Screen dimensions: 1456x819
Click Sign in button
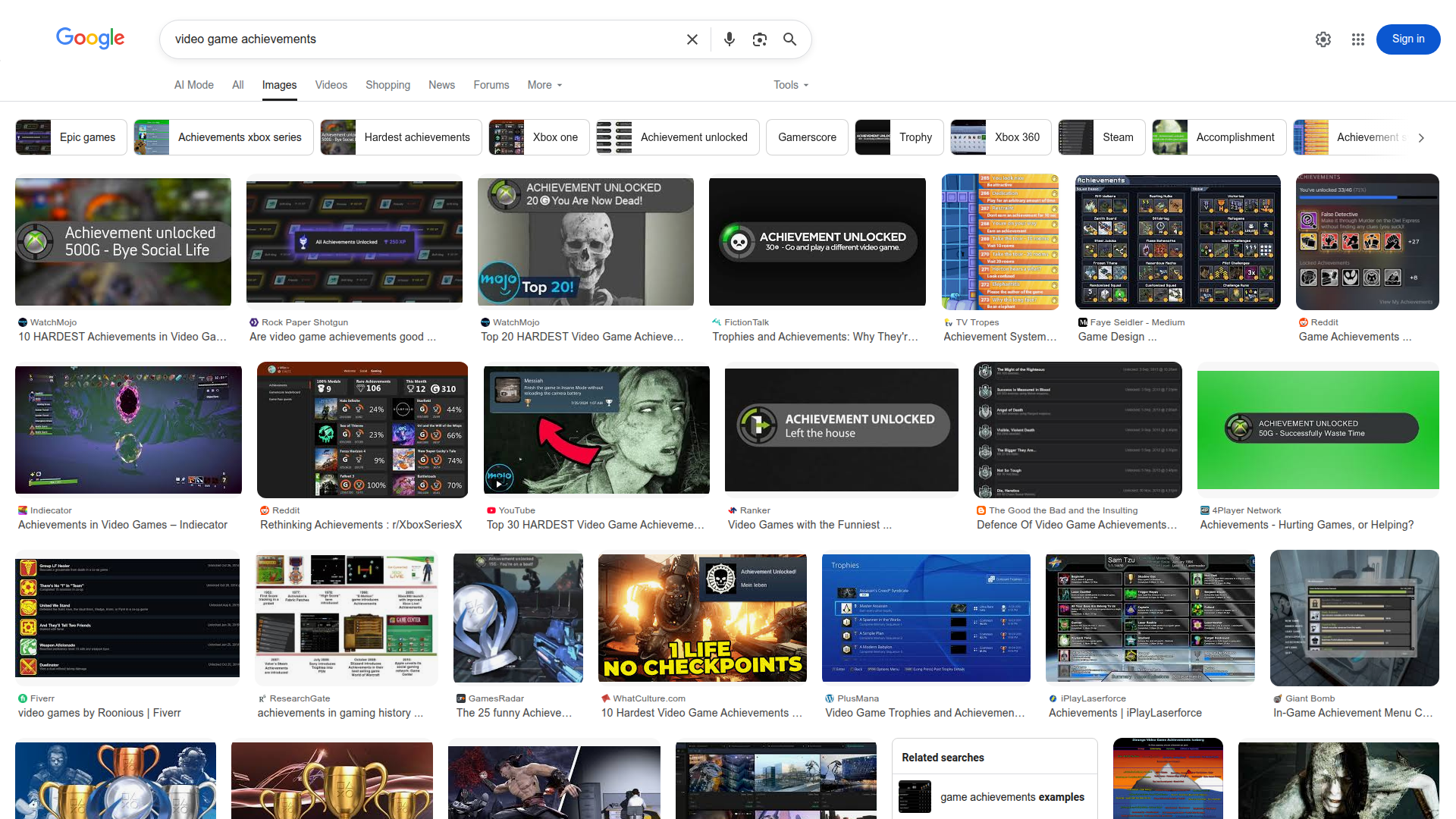click(x=1408, y=39)
